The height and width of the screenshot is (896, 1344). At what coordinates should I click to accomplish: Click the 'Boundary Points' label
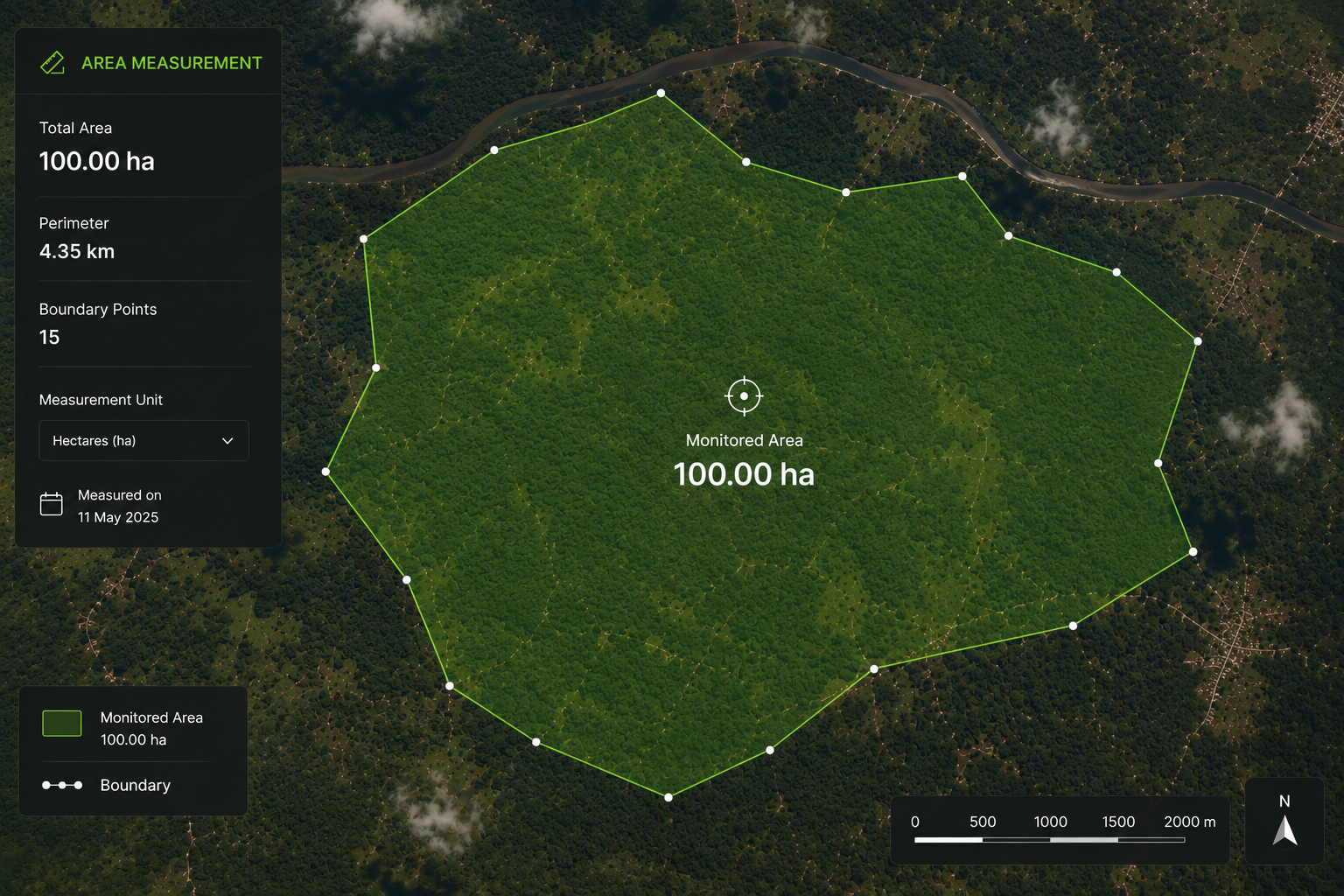[x=98, y=309]
